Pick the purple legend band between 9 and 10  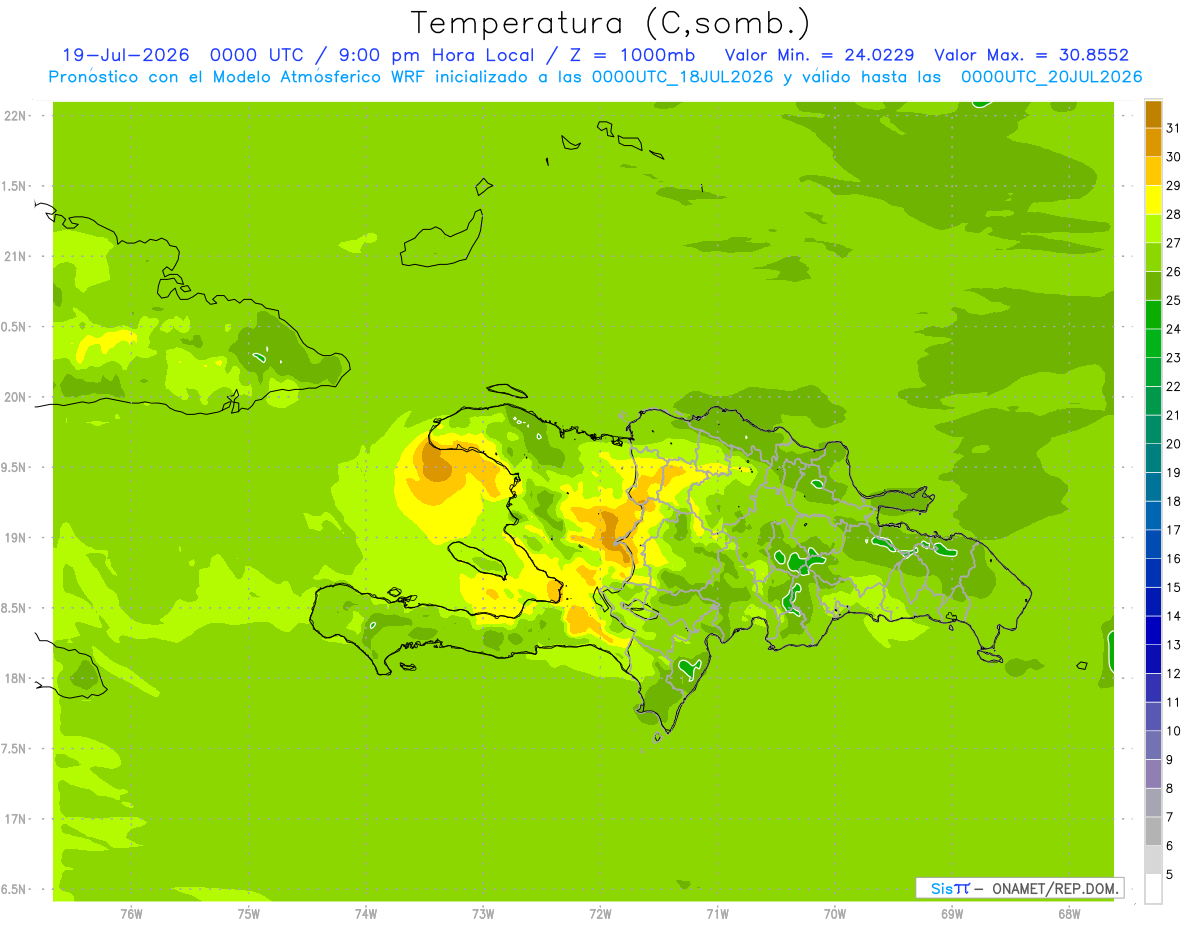[x=1153, y=745]
